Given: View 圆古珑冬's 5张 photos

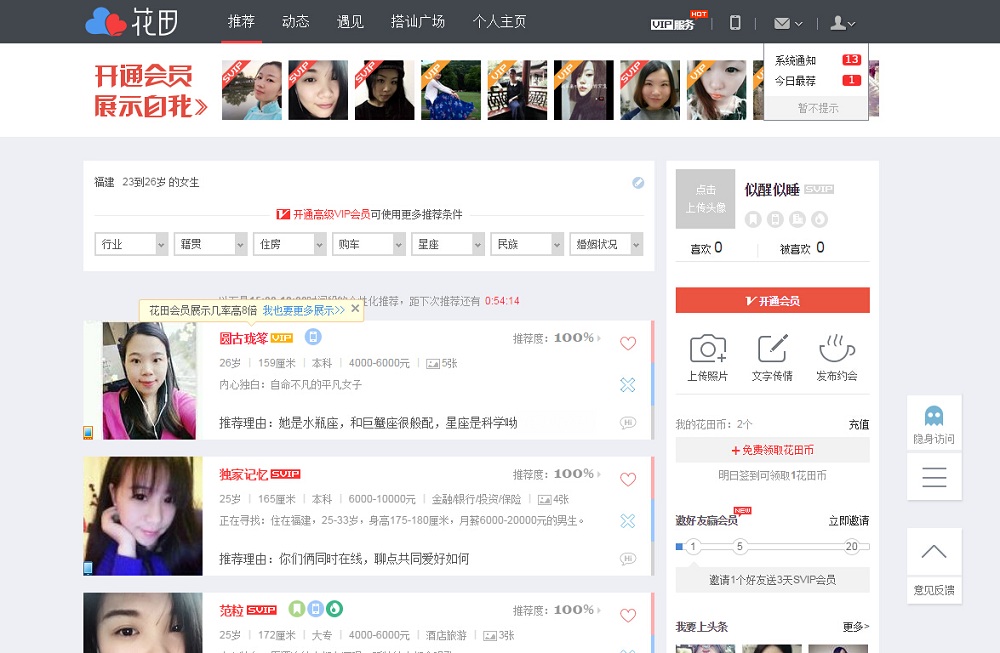Looking at the screenshot, I should click(x=442, y=363).
